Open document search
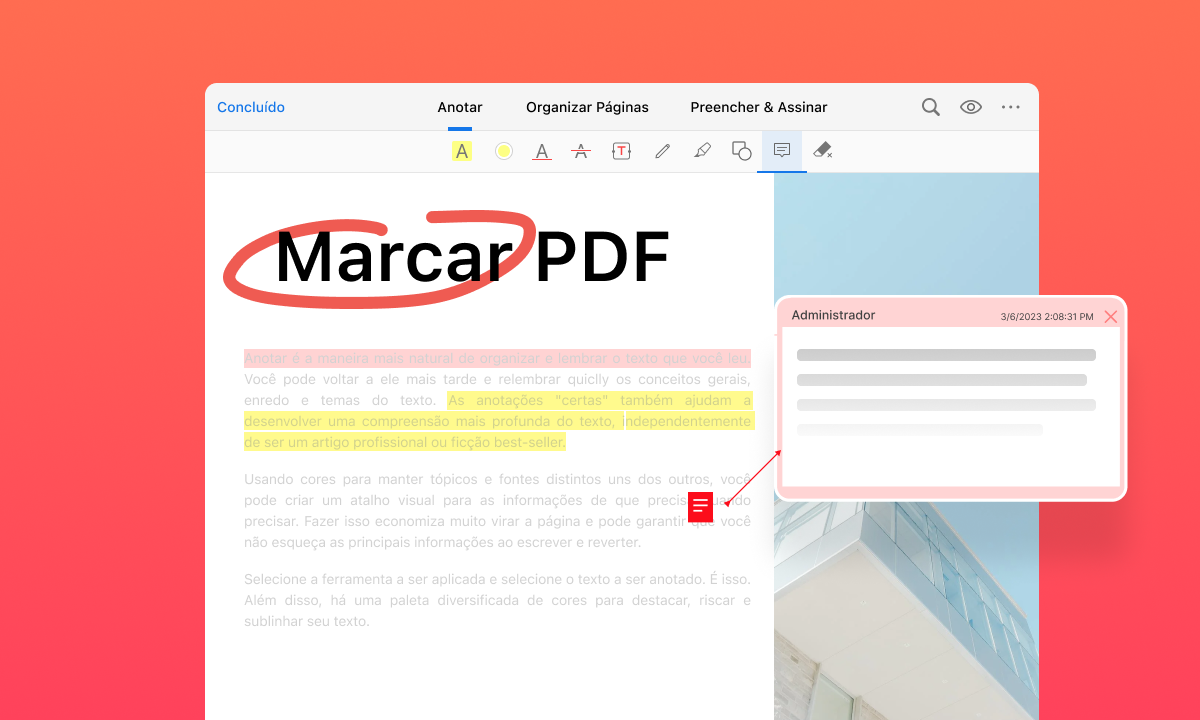The image size is (1200, 720). click(930, 107)
